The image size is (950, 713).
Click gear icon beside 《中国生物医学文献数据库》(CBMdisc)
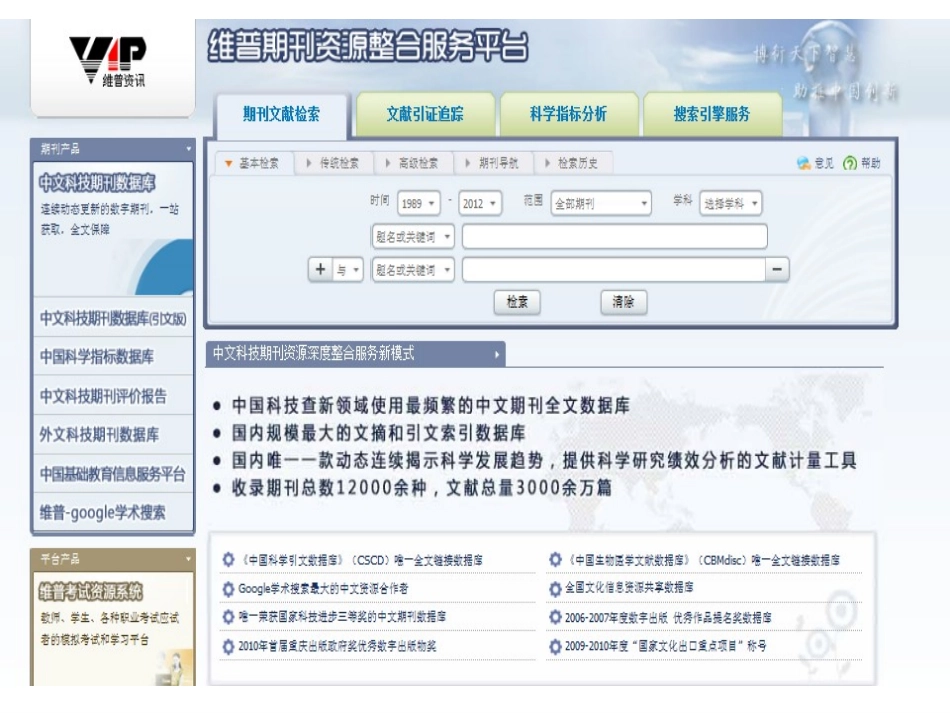click(555, 560)
